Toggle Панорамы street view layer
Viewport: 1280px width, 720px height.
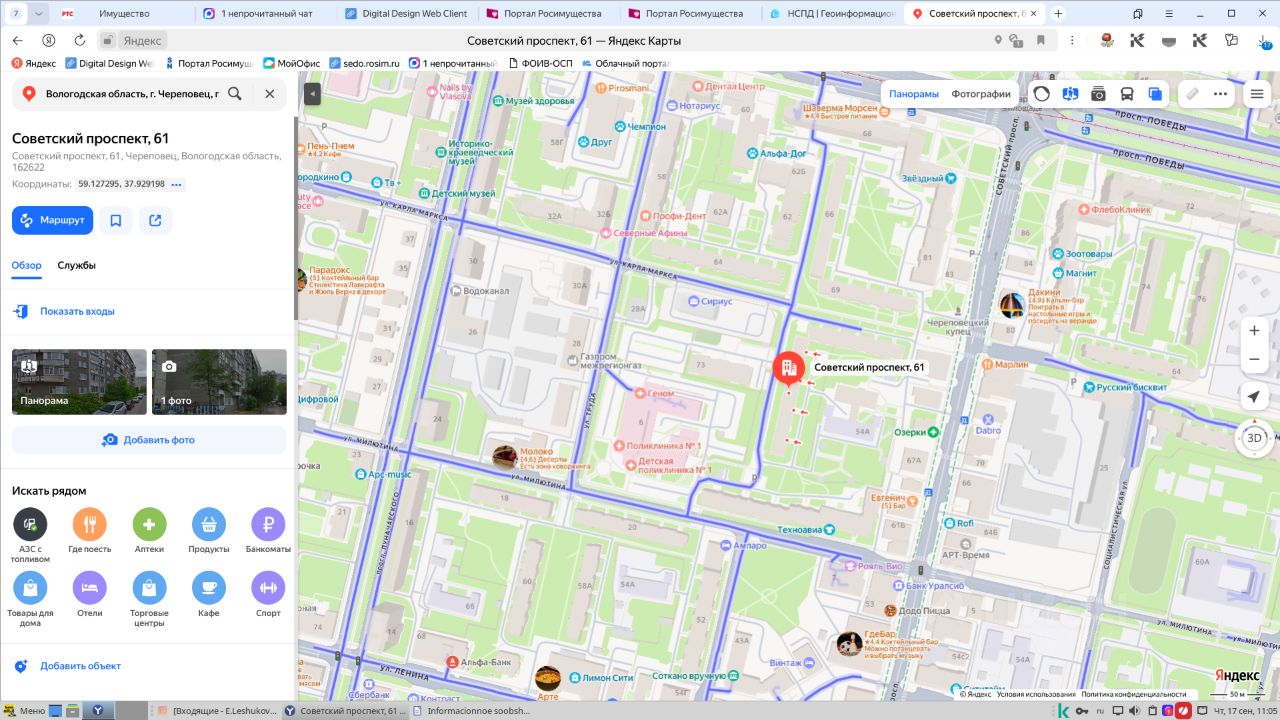(914, 94)
